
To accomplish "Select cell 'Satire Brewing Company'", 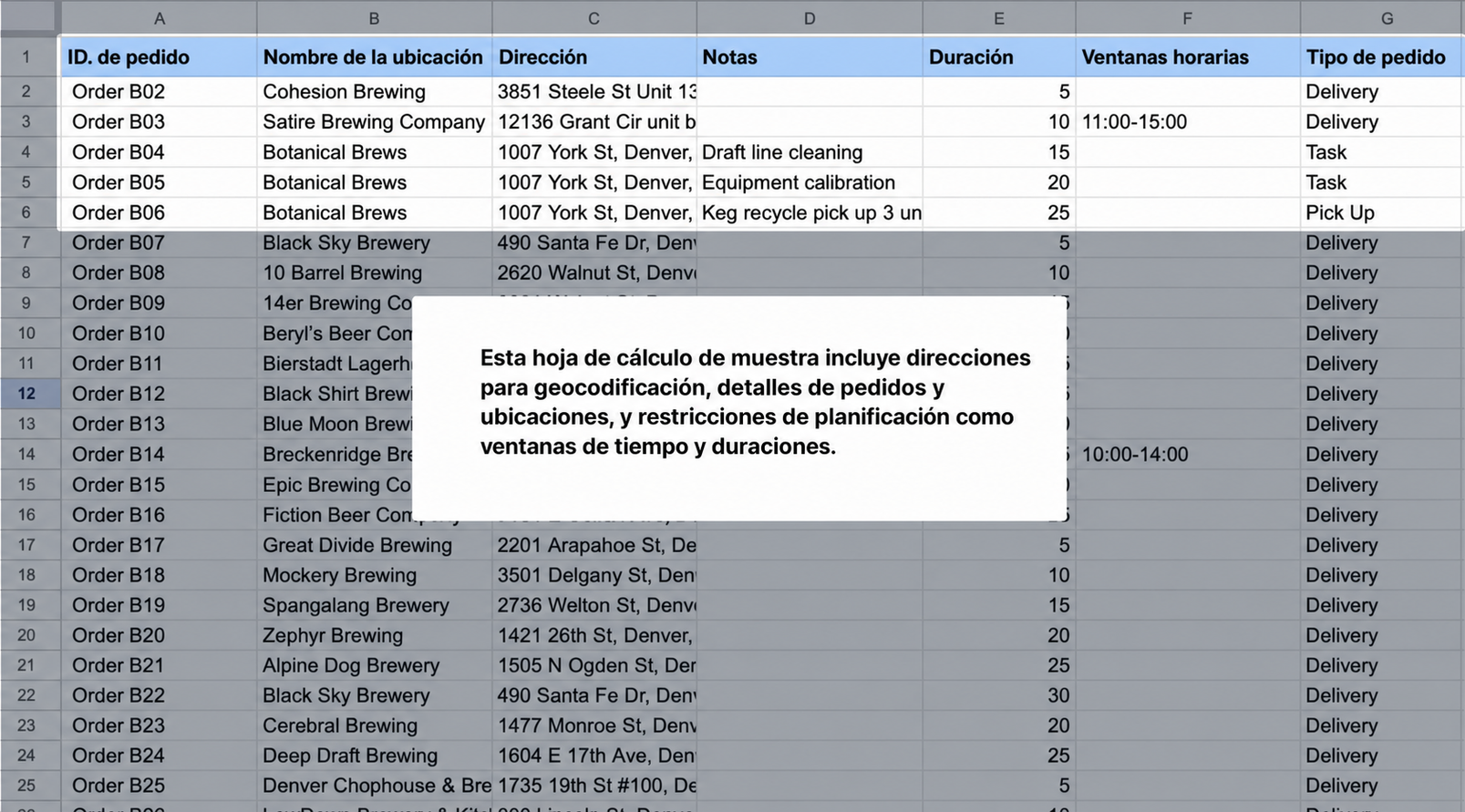I will [374, 121].
